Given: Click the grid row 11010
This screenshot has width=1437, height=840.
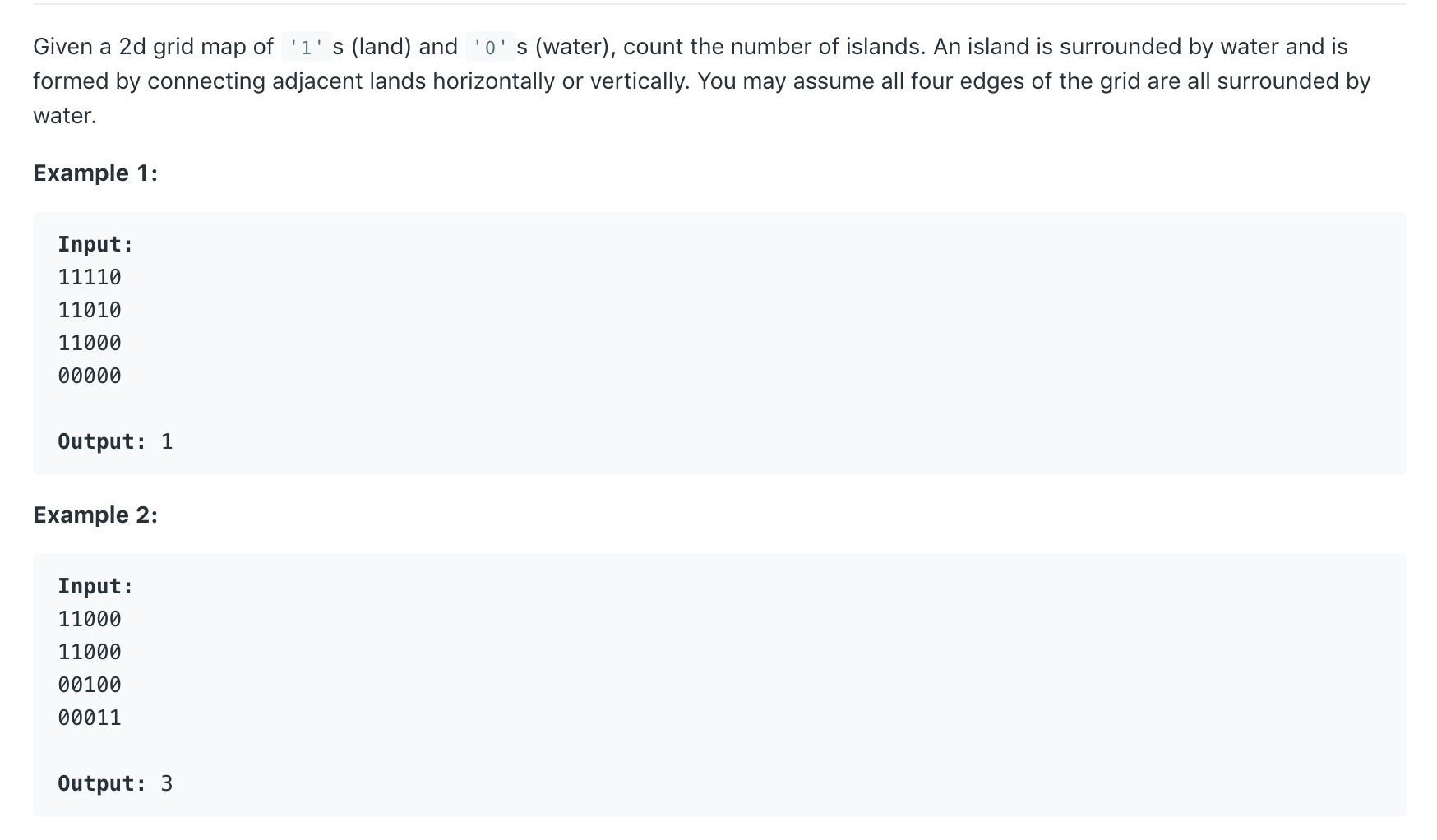Looking at the screenshot, I should pyautogui.click(x=90, y=310).
